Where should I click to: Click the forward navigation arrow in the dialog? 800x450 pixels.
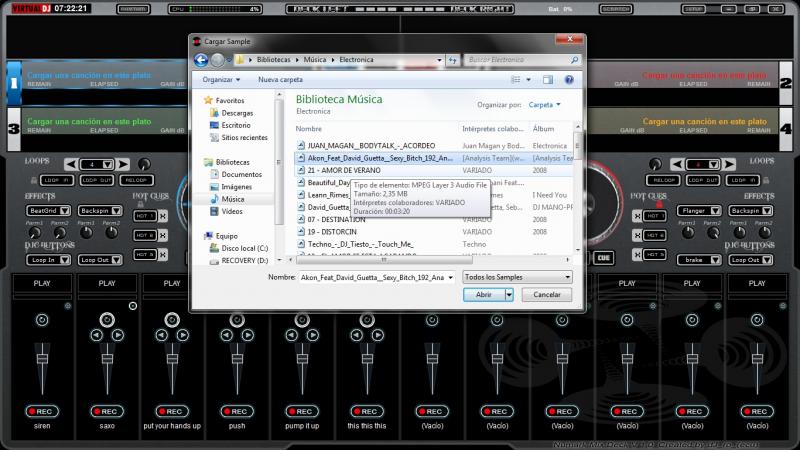(217, 60)
